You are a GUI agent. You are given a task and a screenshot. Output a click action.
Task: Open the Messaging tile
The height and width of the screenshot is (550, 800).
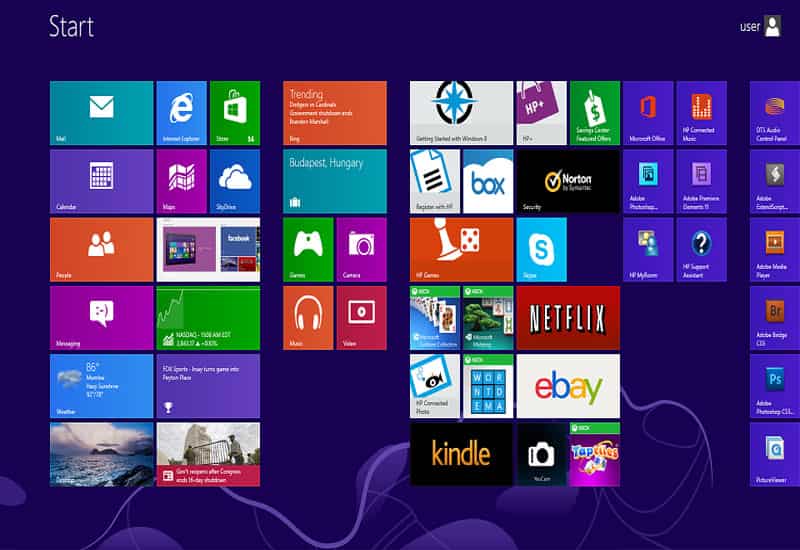pos(102,318)
